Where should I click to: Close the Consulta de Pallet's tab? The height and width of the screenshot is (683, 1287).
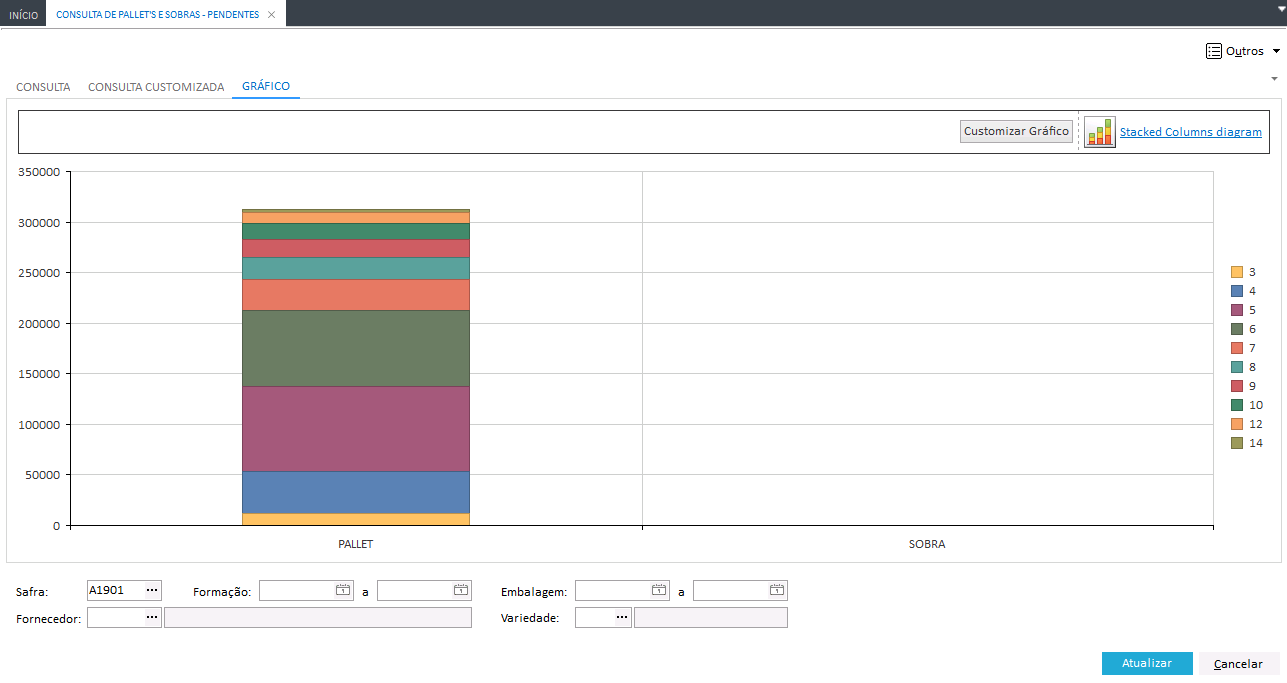click(271, 15)
